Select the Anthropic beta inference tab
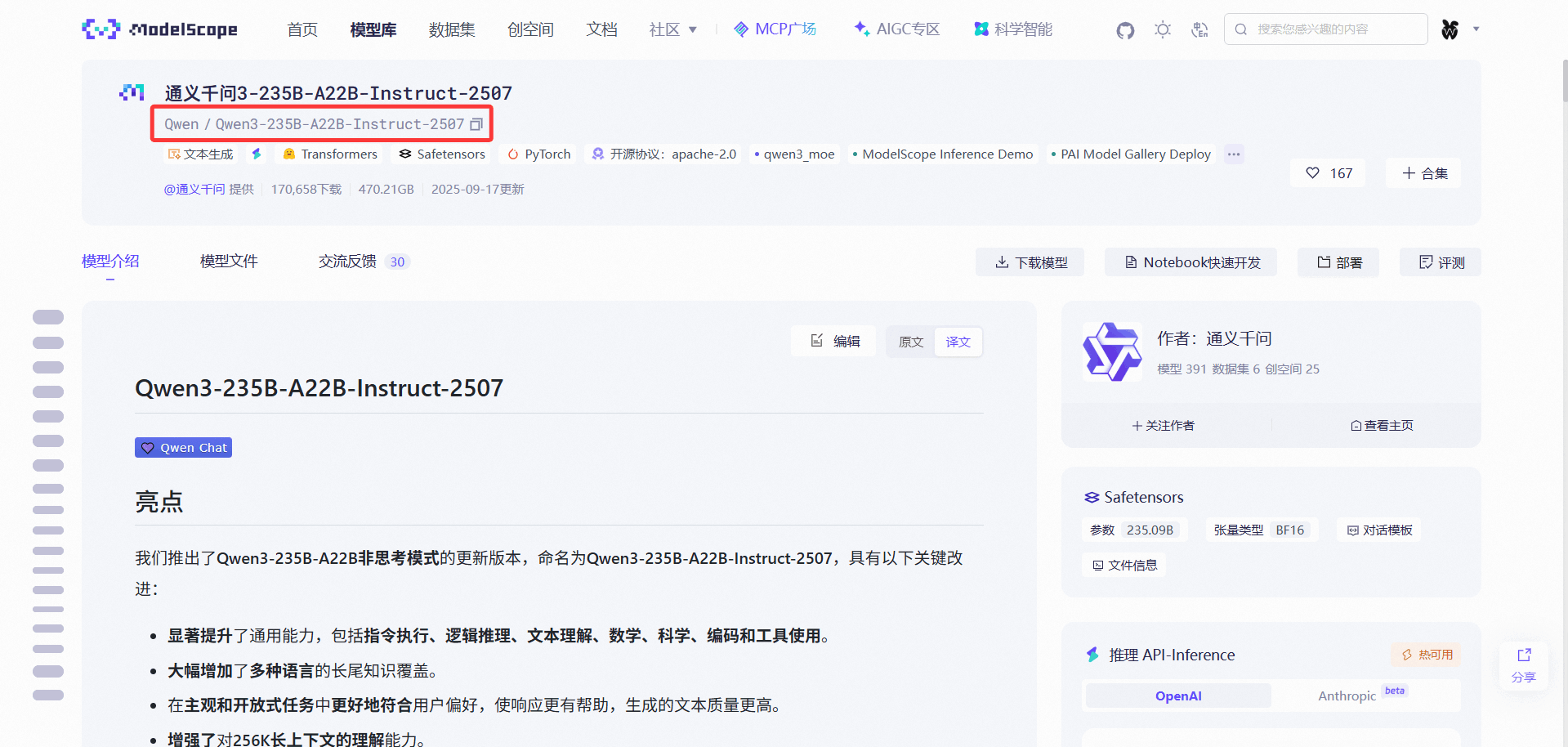 (1362, 696)
